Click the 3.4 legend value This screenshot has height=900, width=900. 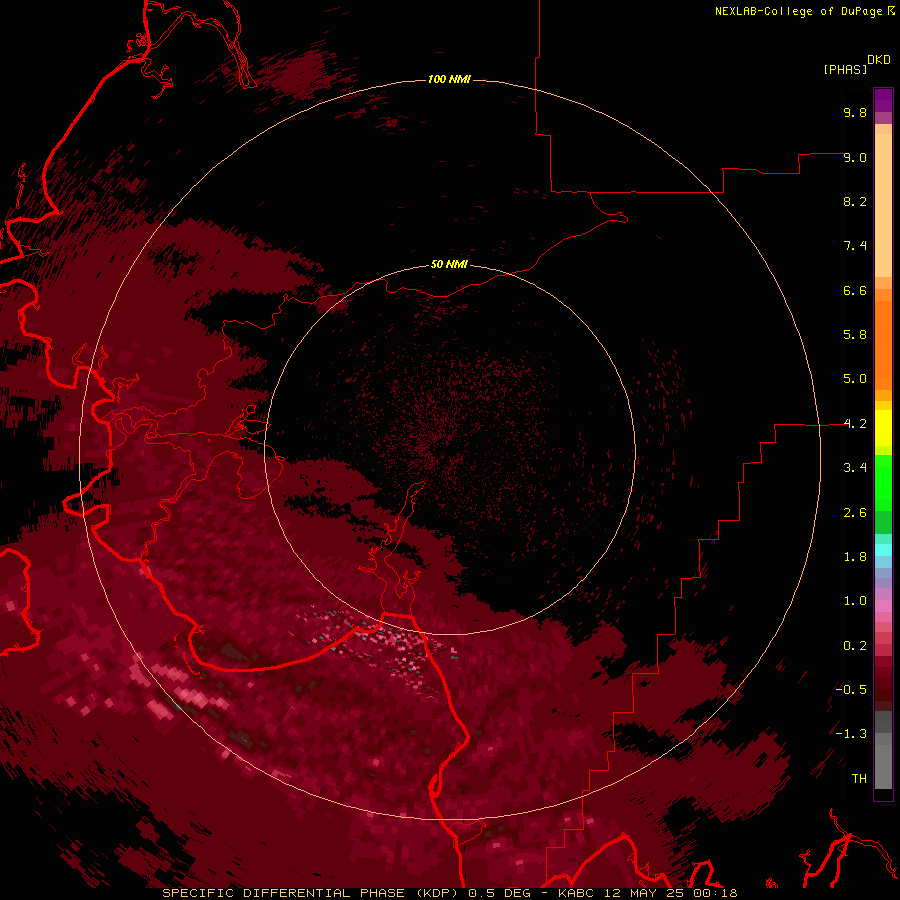(x=855, y=468)
